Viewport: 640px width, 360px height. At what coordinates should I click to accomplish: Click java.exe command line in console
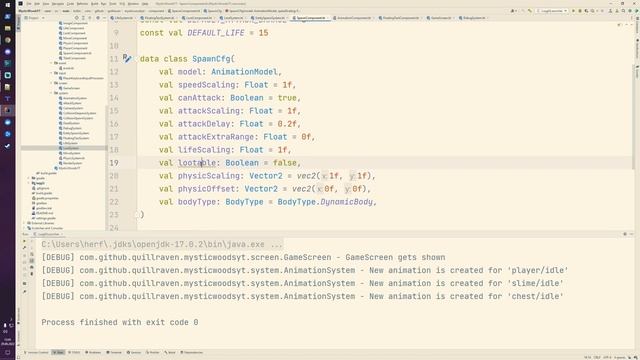pyautogui.click(x=162, y=244)
